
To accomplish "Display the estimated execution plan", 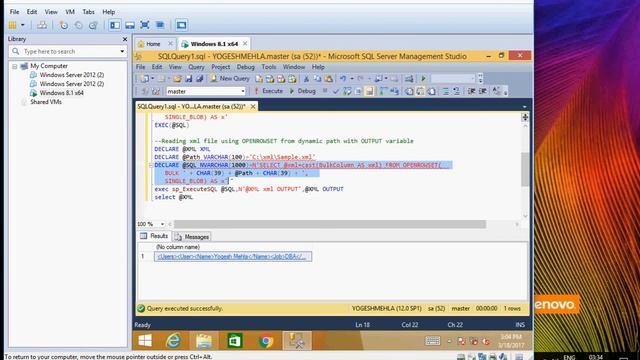I will pyautogui.click(x=347, y=91).
